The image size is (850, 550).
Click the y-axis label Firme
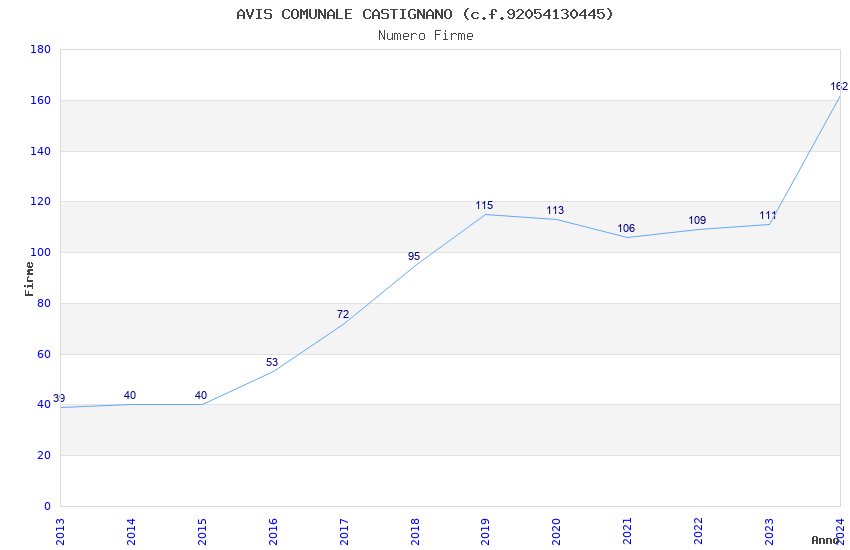(x=29, y=279)
